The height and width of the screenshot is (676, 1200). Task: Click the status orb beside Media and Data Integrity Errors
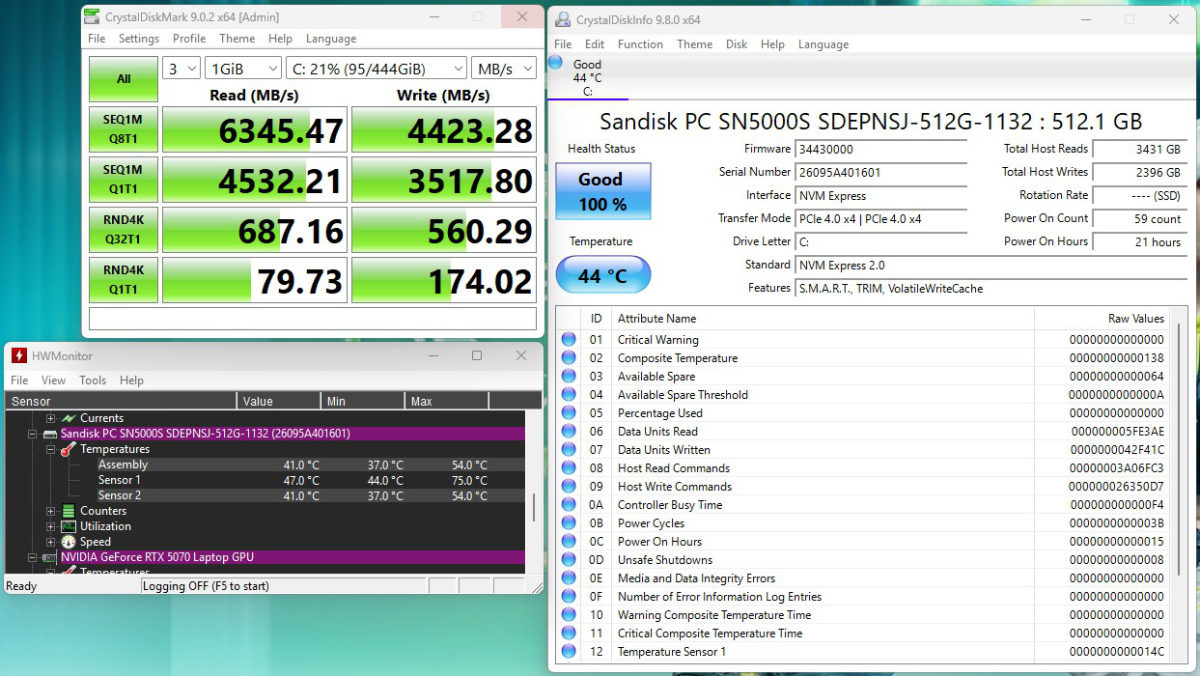click(568, 578)
